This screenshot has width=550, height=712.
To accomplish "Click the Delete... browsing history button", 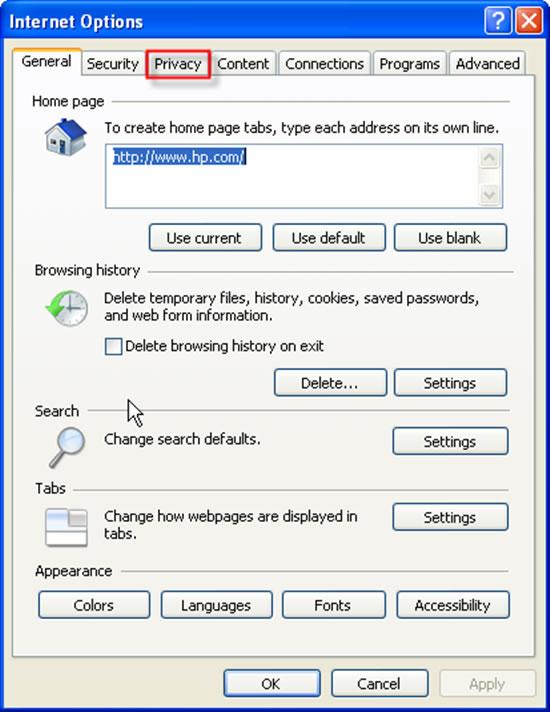I will (330, 383).
